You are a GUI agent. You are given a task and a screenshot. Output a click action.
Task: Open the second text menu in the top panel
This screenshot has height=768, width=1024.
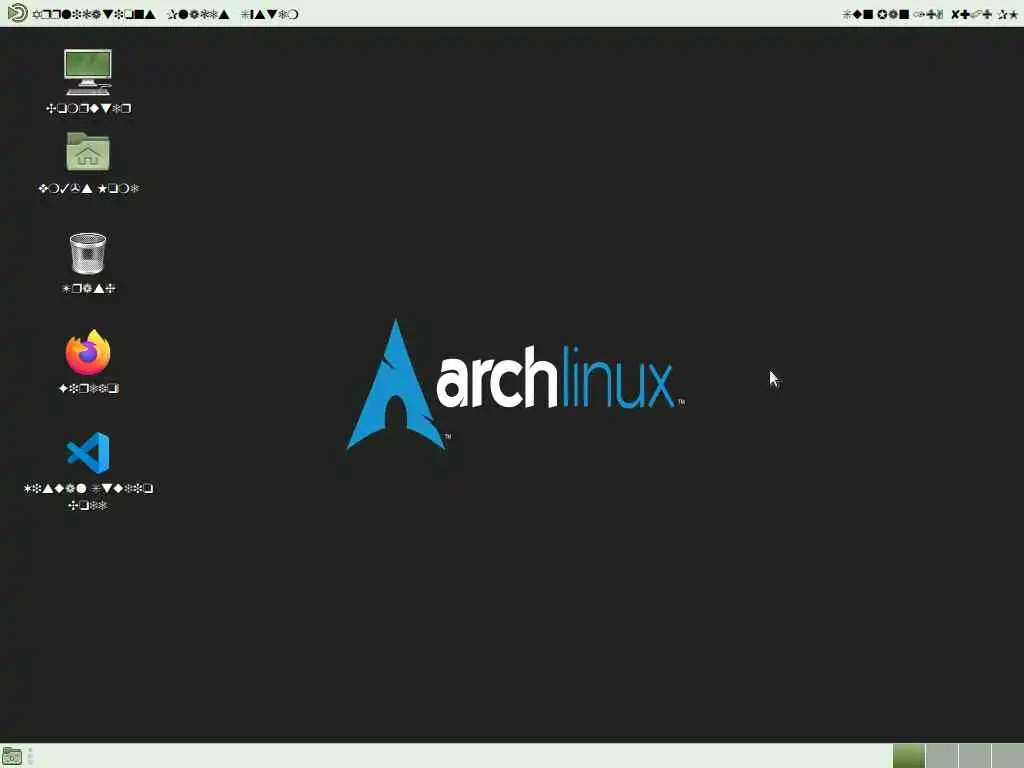pyautogui.click(x=198, y=14)
